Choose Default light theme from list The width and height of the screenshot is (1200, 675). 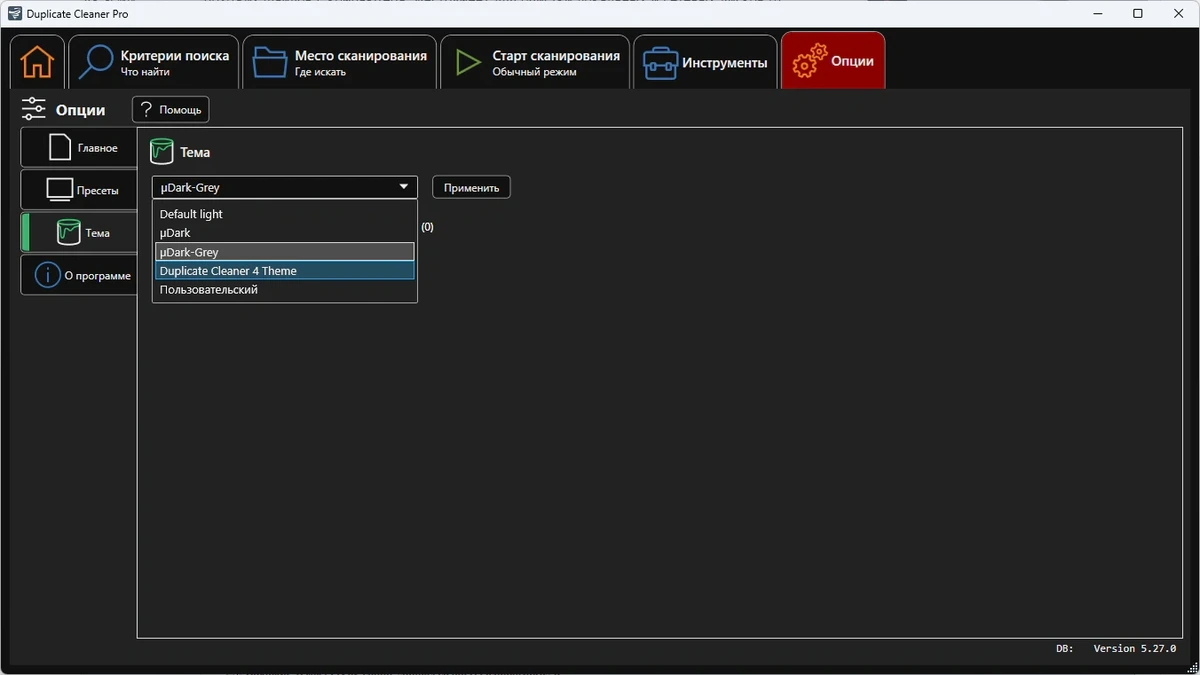click(285, 214)
